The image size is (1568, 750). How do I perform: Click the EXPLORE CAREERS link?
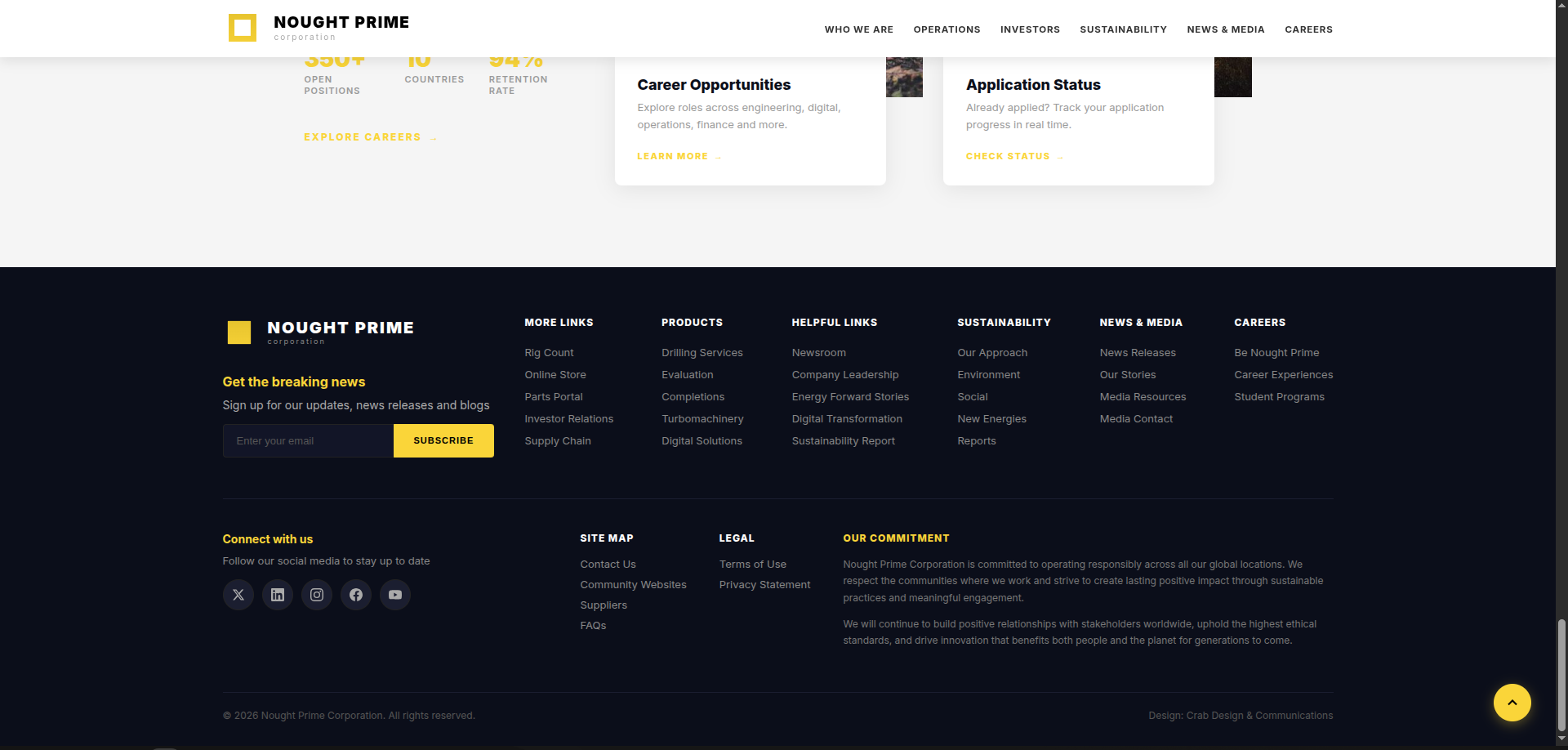(363, 136)
